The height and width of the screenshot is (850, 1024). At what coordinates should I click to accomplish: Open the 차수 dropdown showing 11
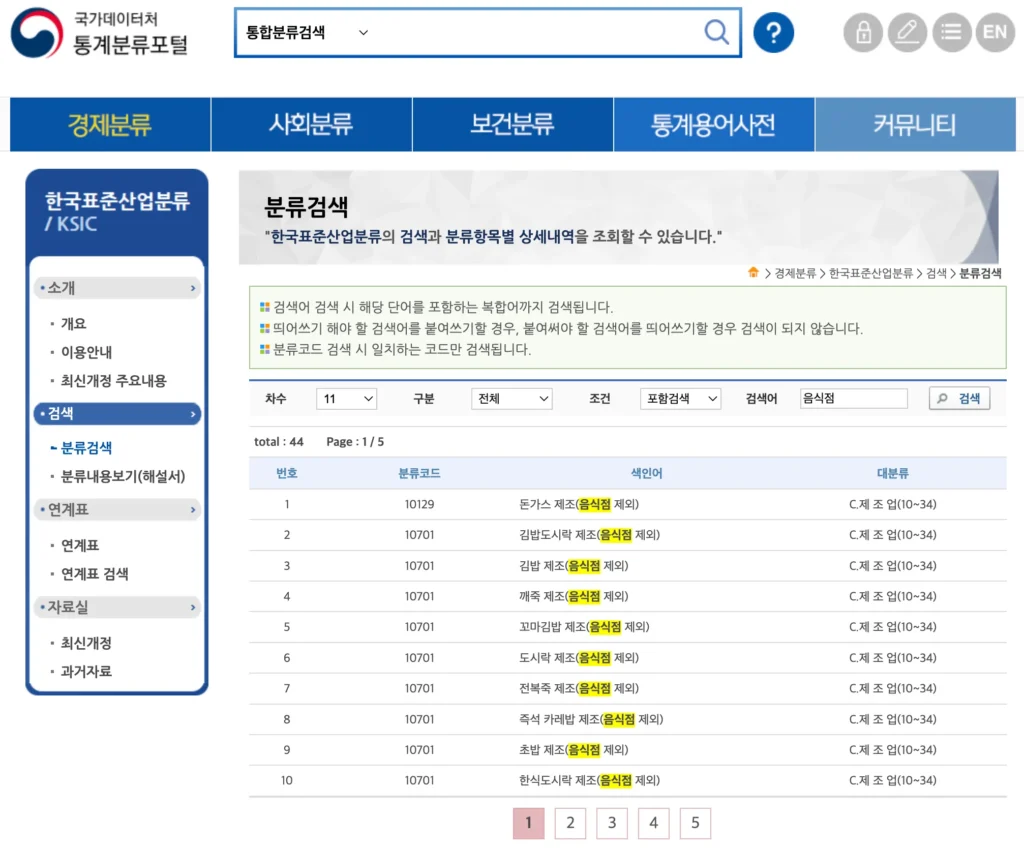[347, 398]
